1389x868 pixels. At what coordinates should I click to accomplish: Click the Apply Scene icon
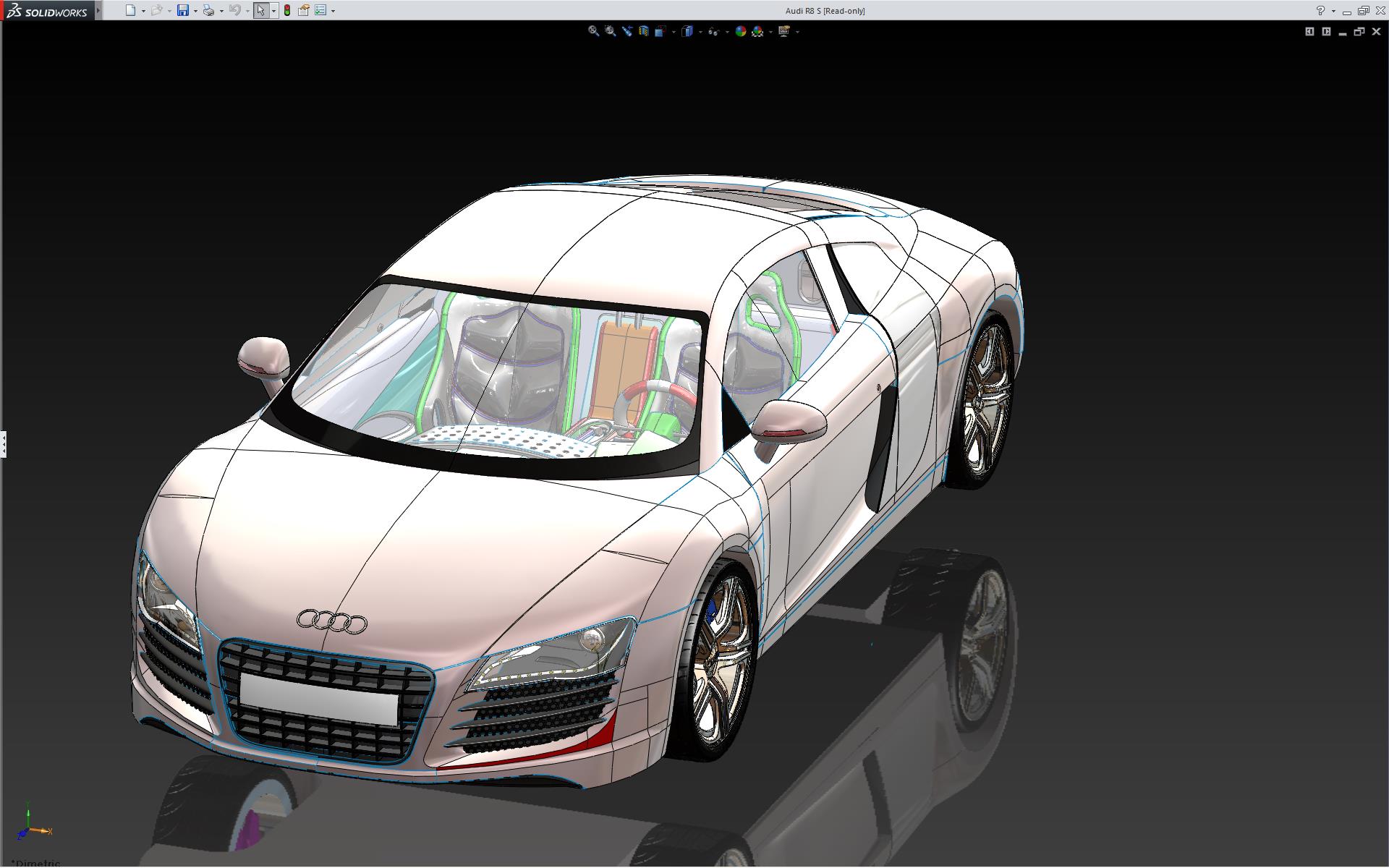(757, 31)
